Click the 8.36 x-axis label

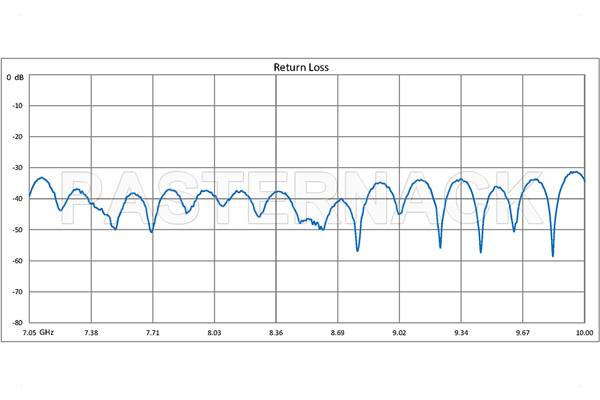[x=276, y=331]
